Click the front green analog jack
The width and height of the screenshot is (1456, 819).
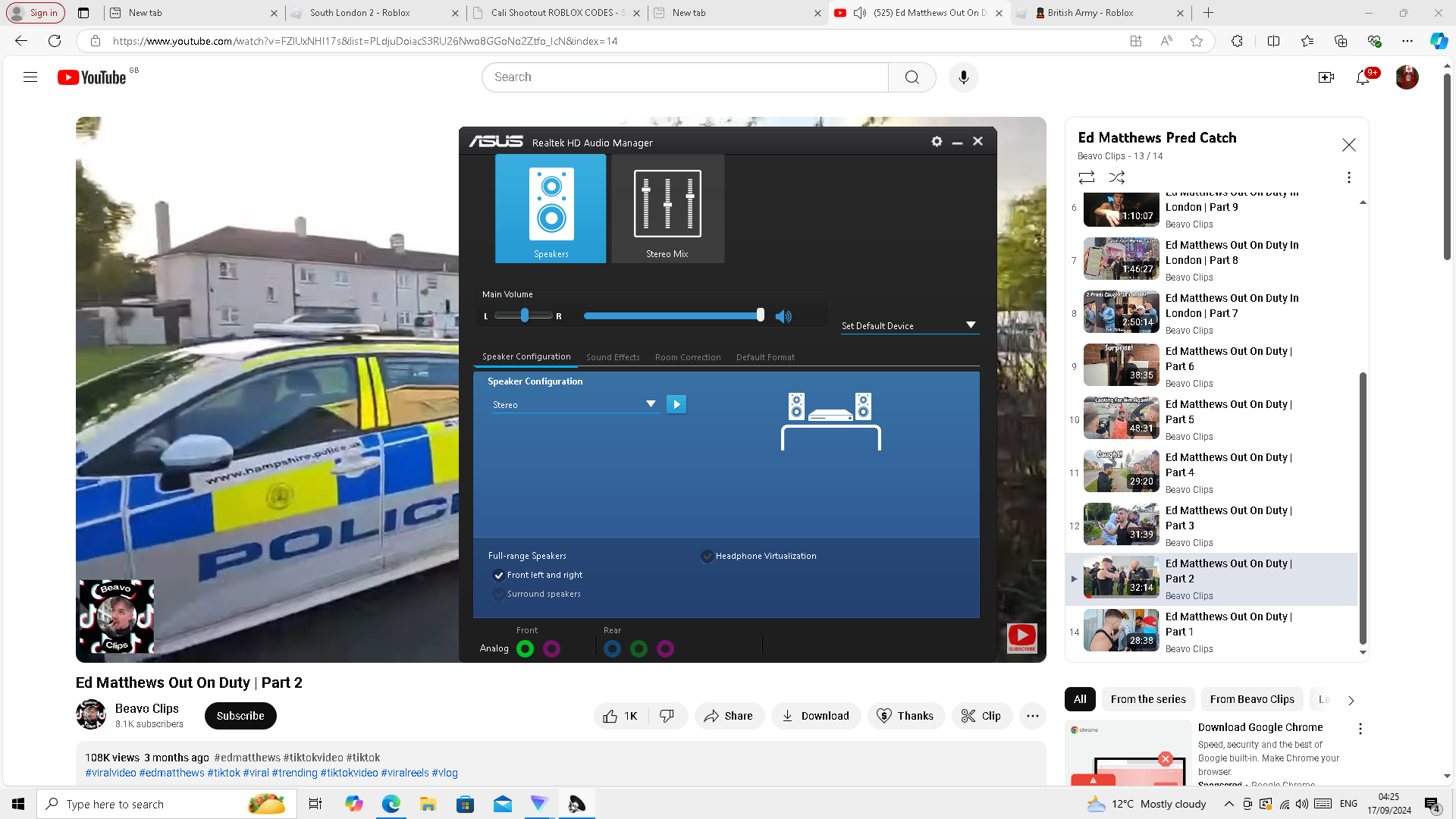(525, 648)
